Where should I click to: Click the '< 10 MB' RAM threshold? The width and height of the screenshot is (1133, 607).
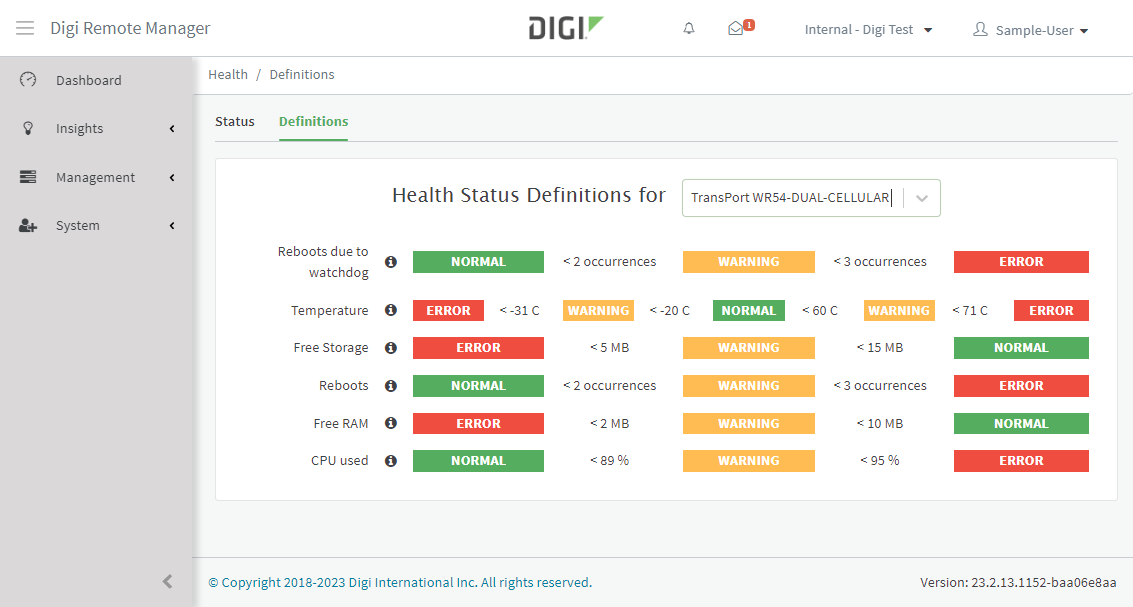click(880, 423)
